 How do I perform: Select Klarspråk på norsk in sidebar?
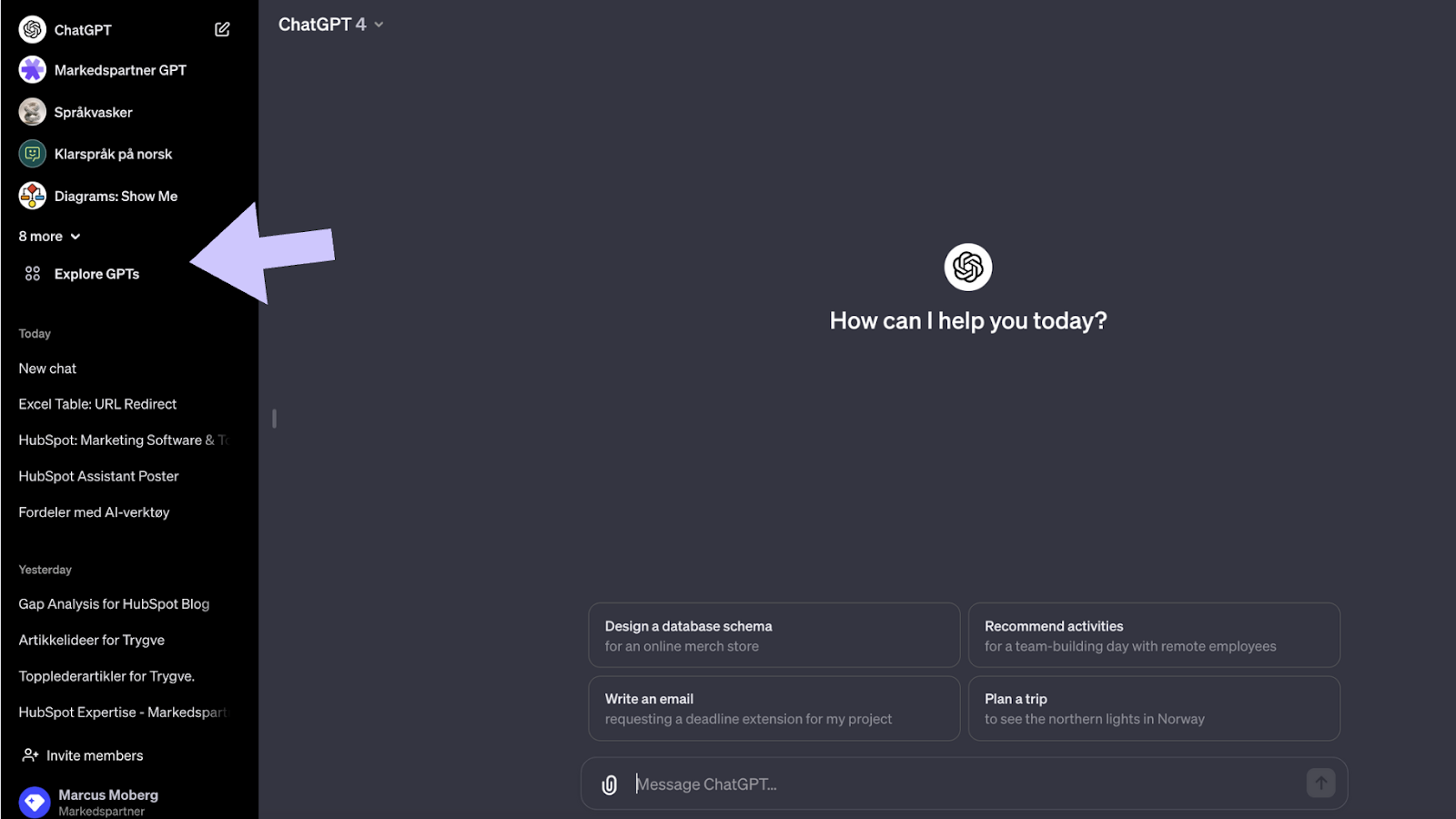point(113,154)
